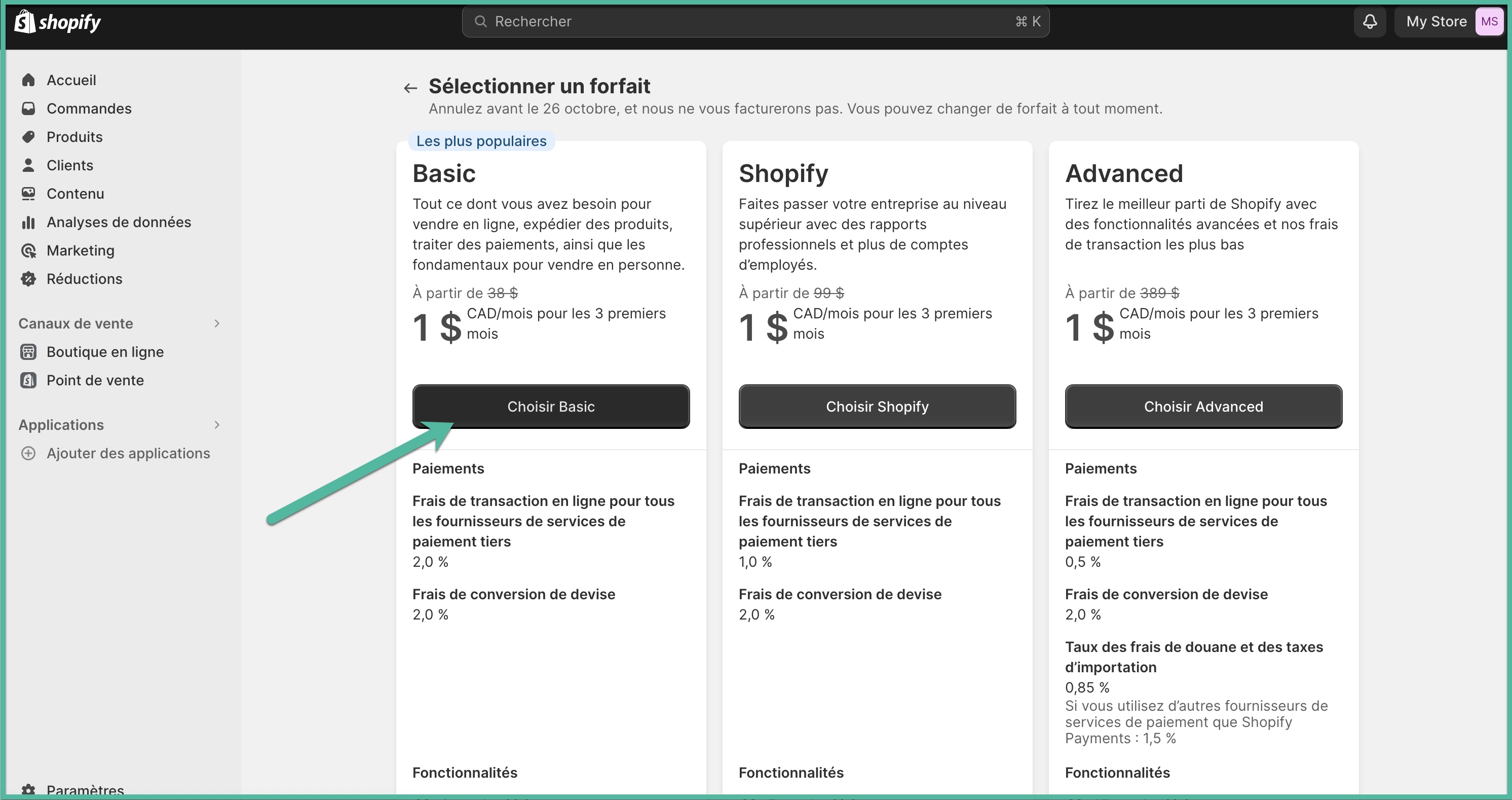1512x800 pixels.
Task: Expand the Canaux de vente chevron
Action: [217, 323]
